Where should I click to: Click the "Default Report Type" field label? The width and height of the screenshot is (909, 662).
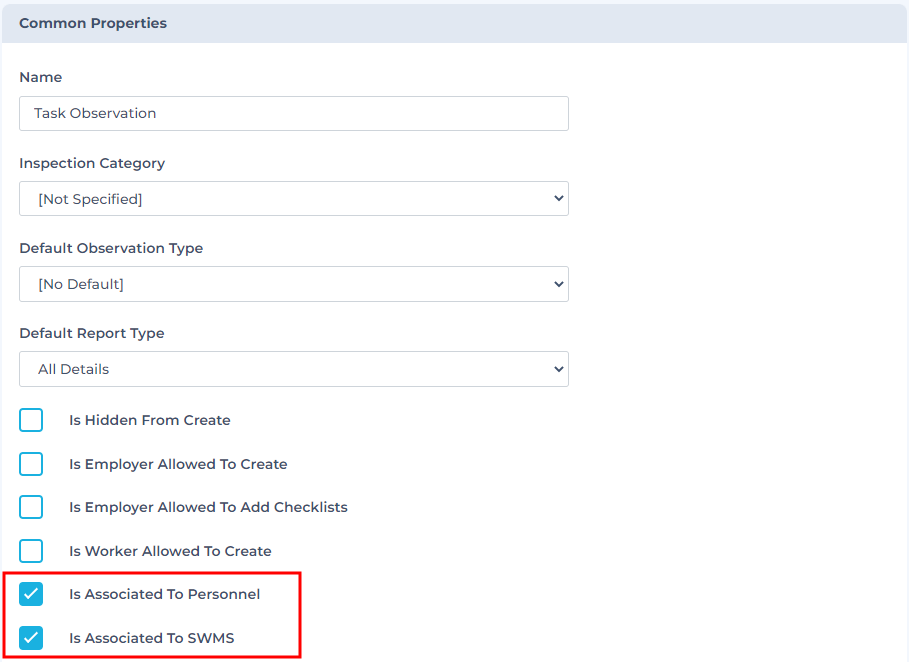92,333
